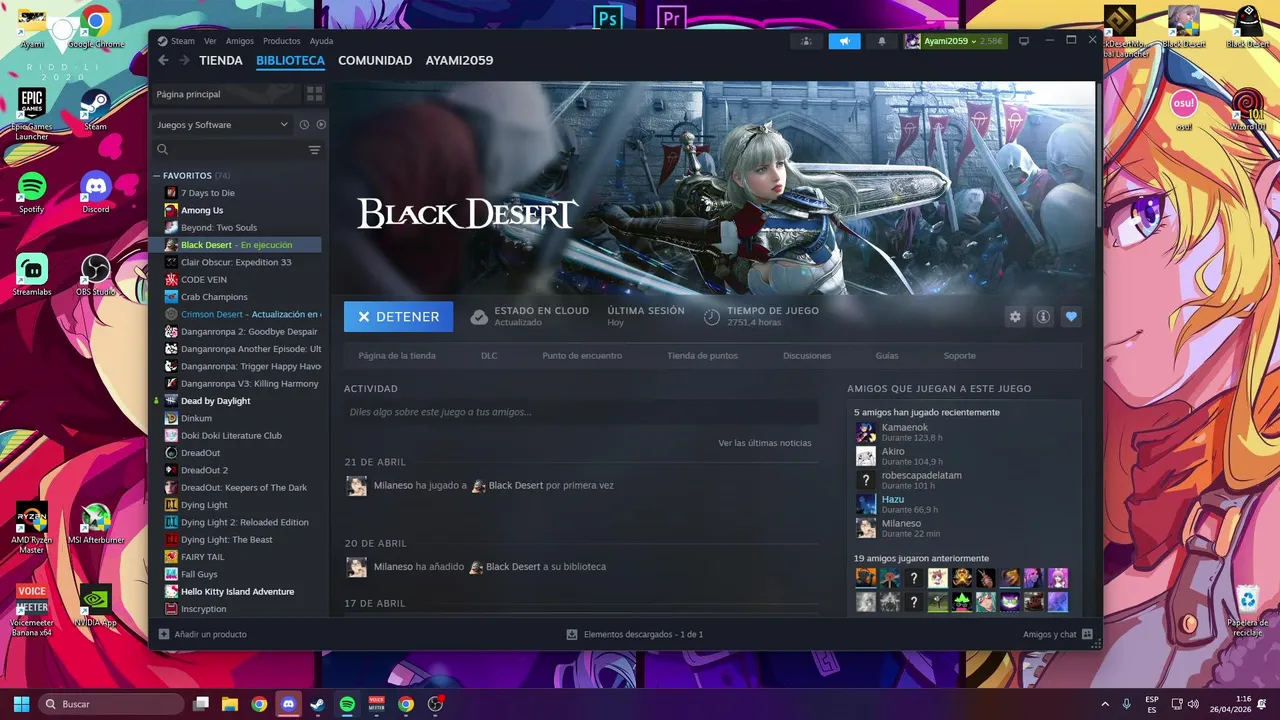Open Steam's friend activity group icon
1280x720 pixels.
(806, 41)
